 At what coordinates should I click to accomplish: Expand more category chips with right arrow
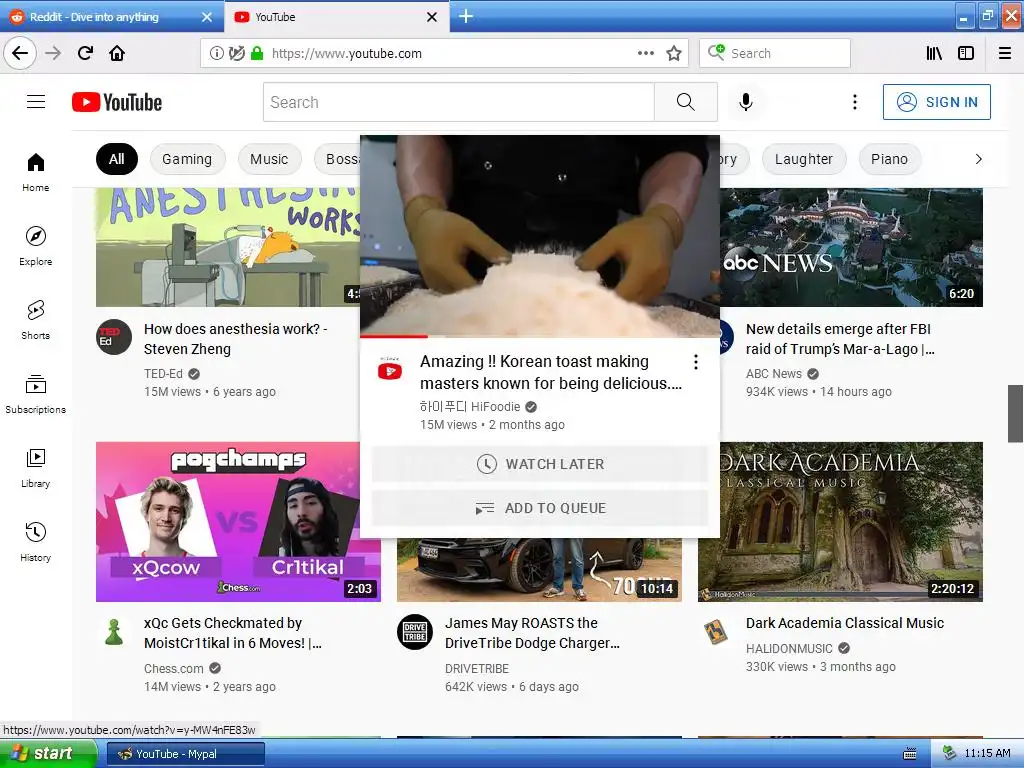pyautogui.click(x=978, y=159)
